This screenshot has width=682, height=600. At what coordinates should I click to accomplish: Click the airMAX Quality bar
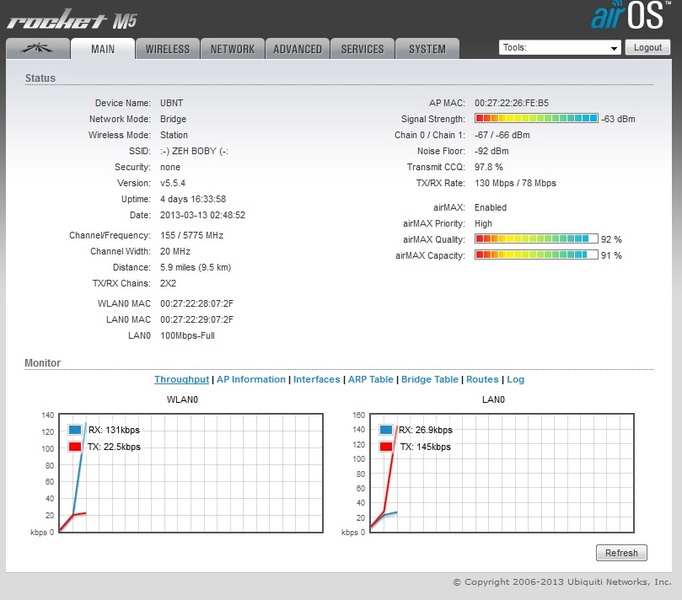(x=536, y=239)
